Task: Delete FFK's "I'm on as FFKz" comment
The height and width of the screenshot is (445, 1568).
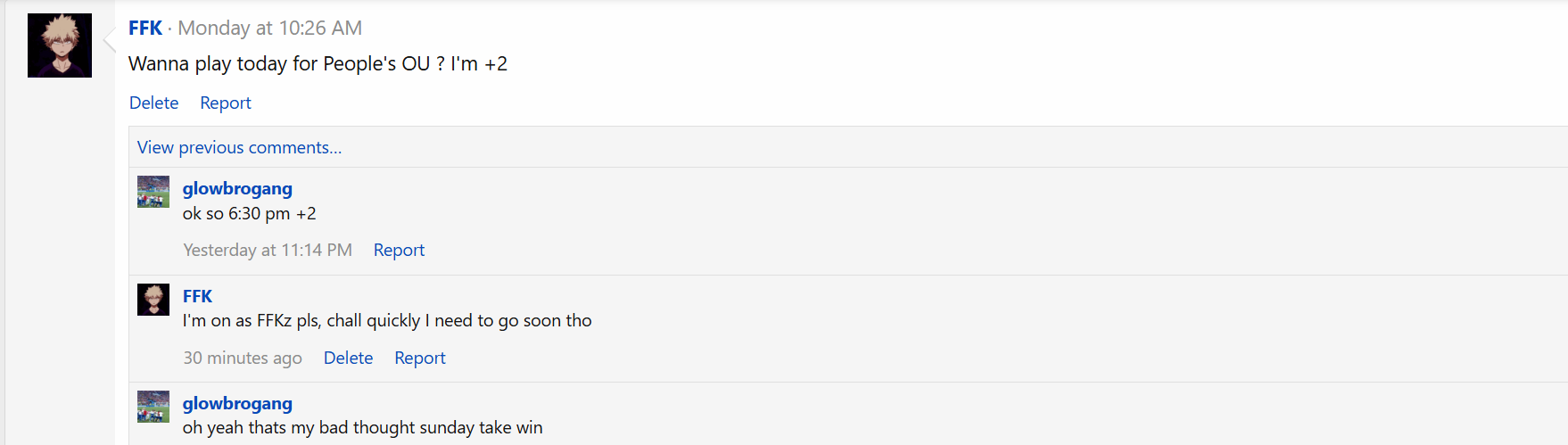Action: tap(348, 358)
